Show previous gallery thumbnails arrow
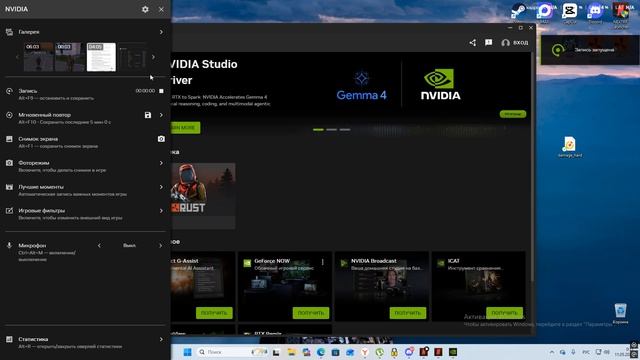 [17, 57]
